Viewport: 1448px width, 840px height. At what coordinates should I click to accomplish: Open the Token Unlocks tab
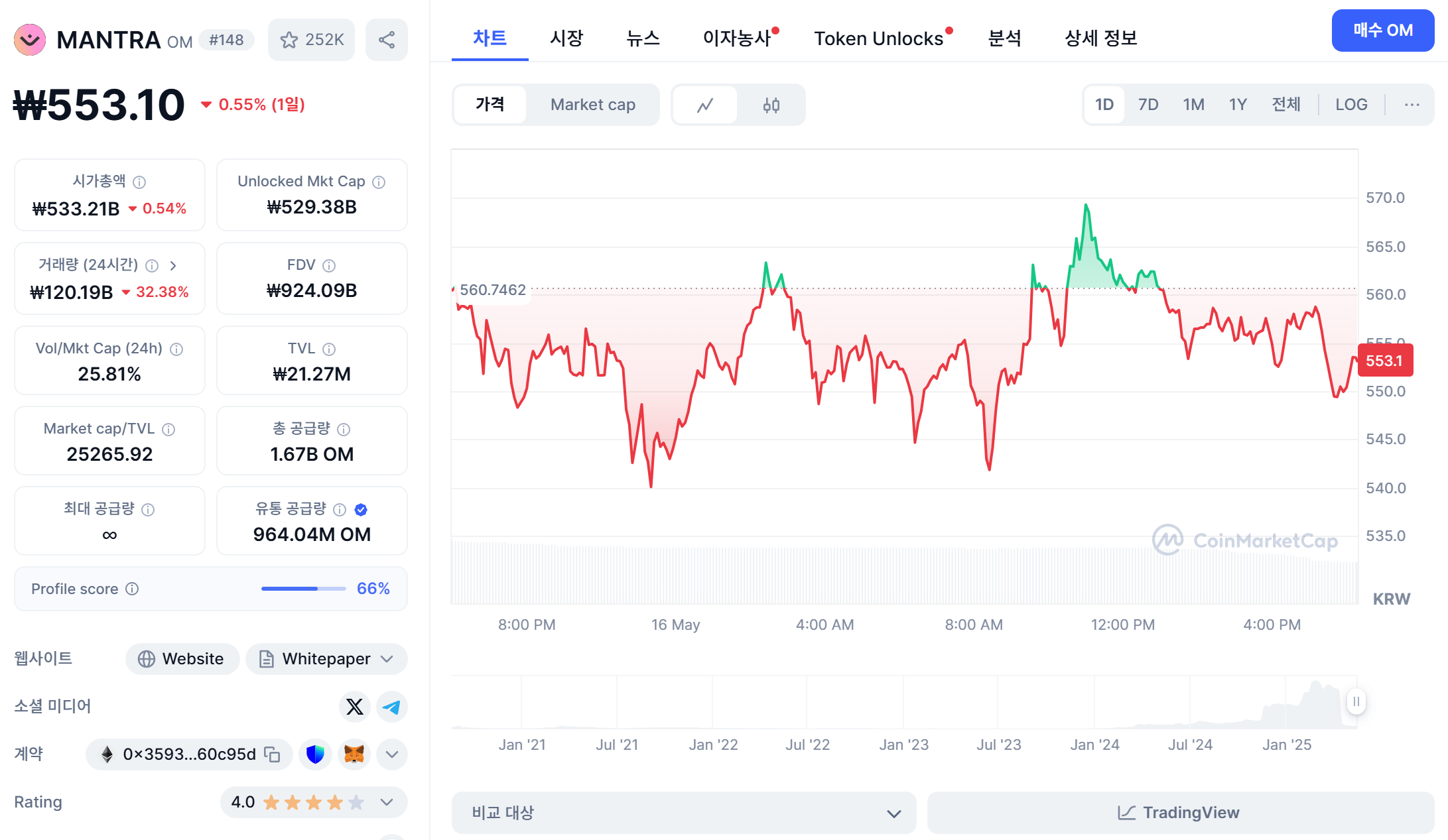pos(880,38)
